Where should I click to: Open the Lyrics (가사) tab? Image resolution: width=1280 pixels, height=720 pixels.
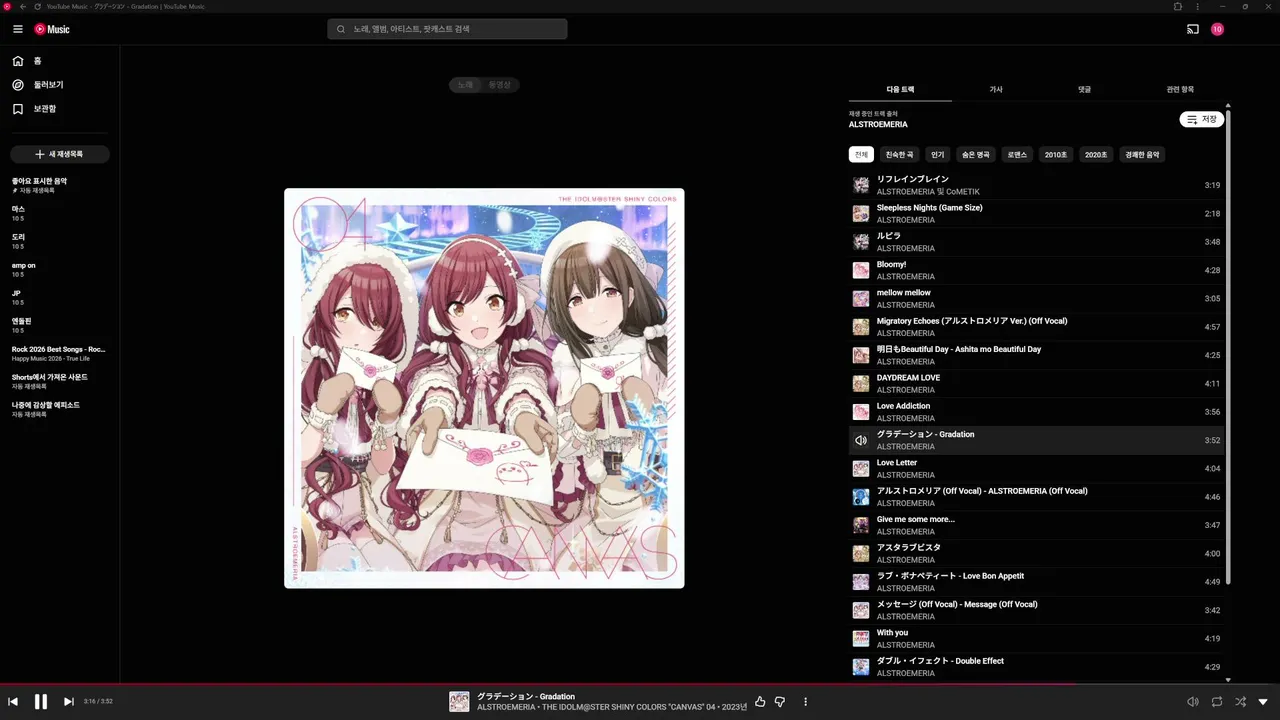point(996,89)
